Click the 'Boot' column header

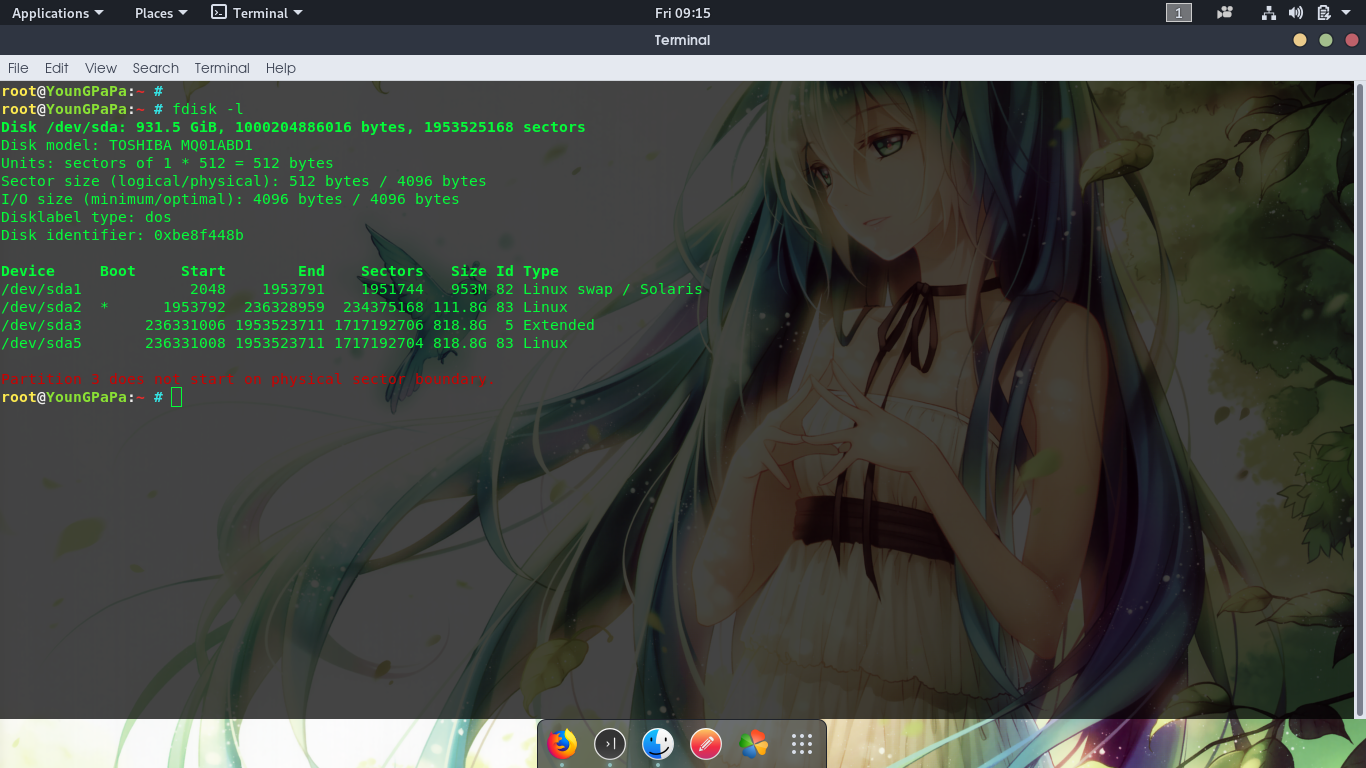118,271
